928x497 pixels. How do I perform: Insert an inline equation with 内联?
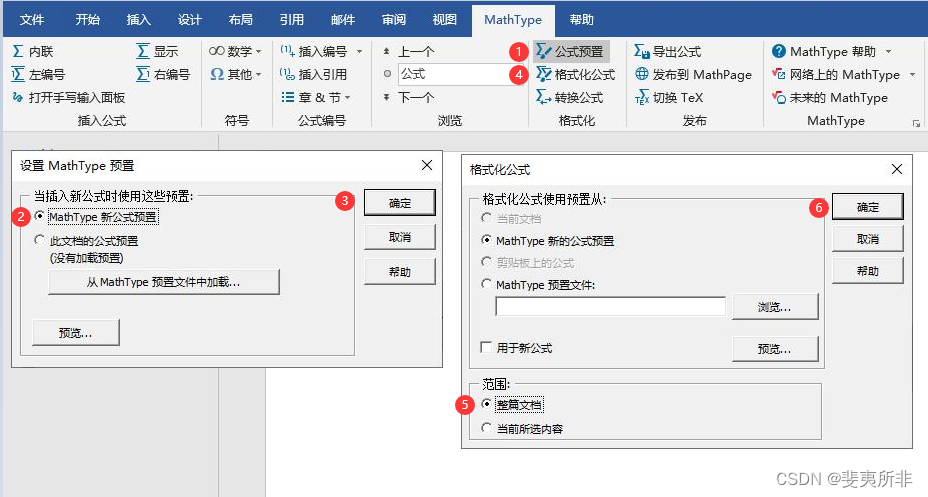[x=33, y=51]
